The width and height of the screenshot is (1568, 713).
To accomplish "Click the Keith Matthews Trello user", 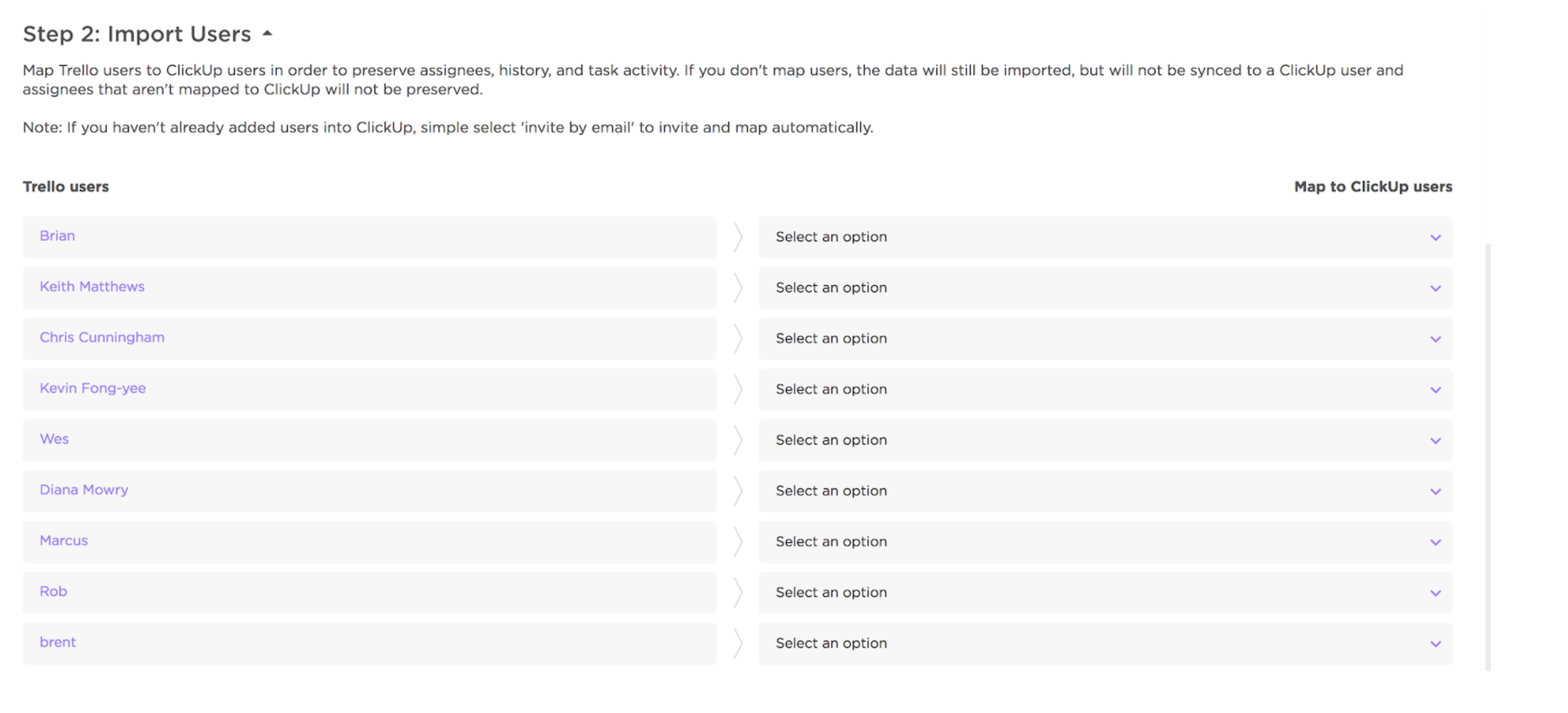I will click(92, 286).
